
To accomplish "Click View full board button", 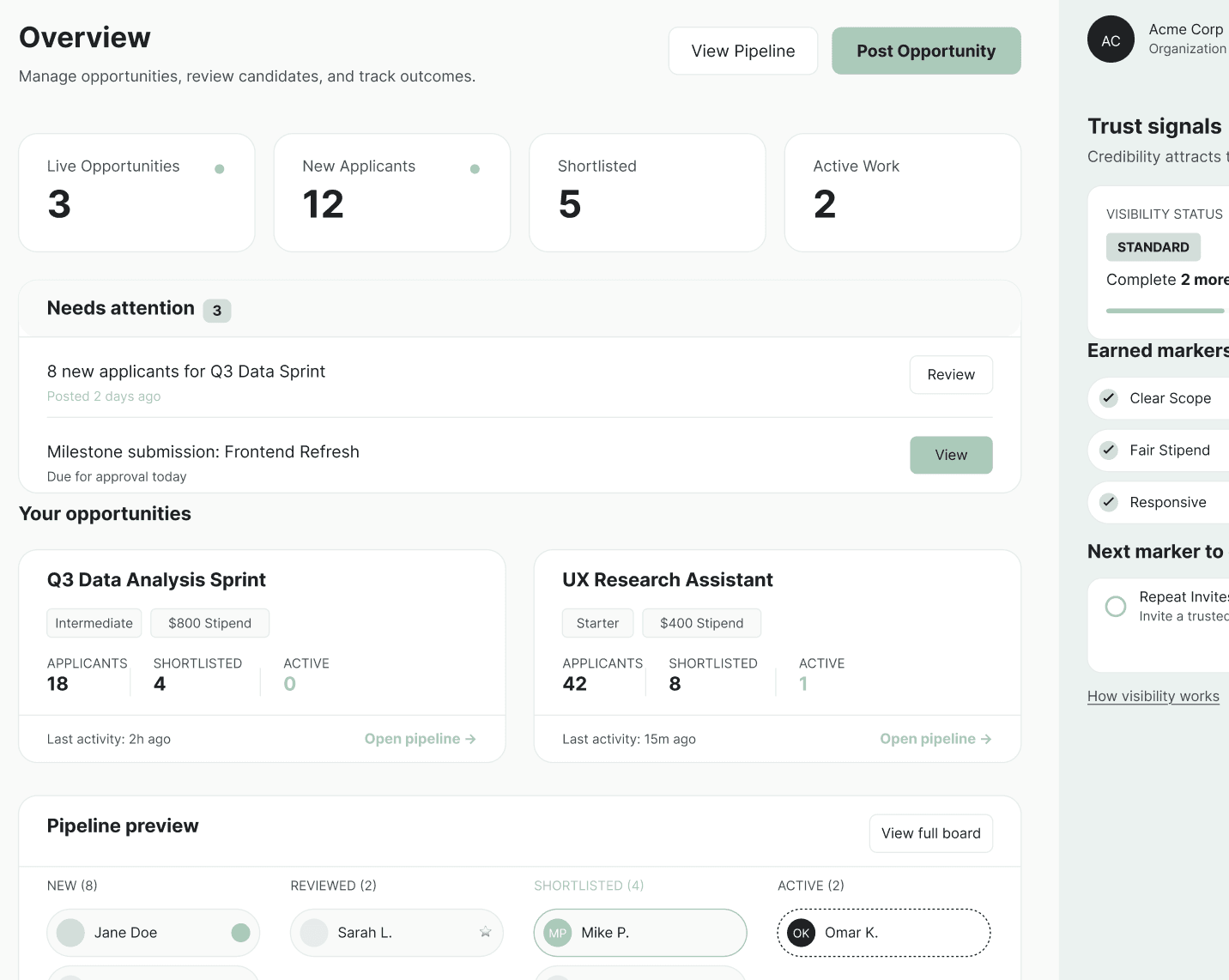I will pyautogui.click(x=931, y=833).
